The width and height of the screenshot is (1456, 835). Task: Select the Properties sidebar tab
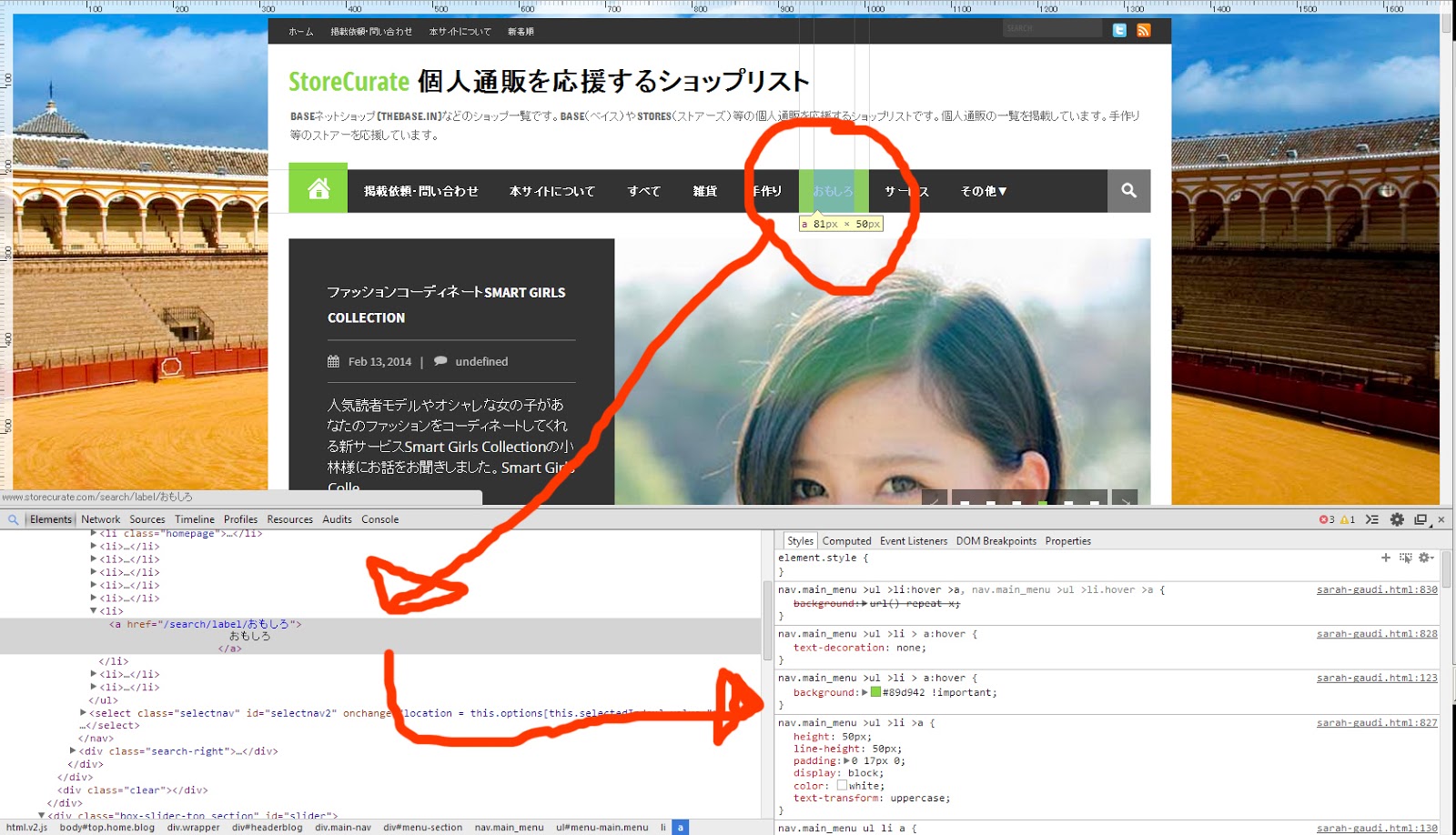coord(1068,541)
